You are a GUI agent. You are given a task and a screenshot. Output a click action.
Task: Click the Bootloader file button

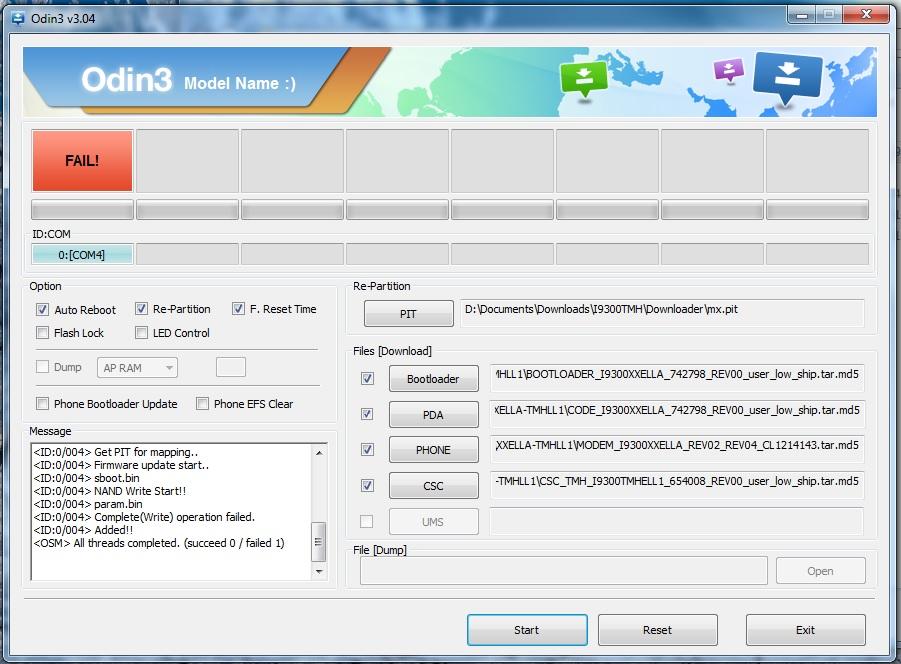(x=433, y=379)
